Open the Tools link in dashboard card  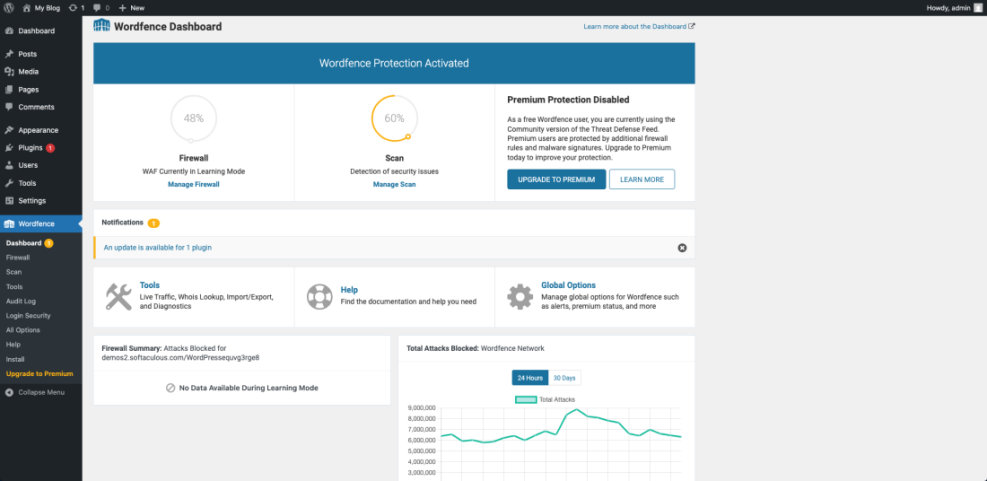pos(150,285)
